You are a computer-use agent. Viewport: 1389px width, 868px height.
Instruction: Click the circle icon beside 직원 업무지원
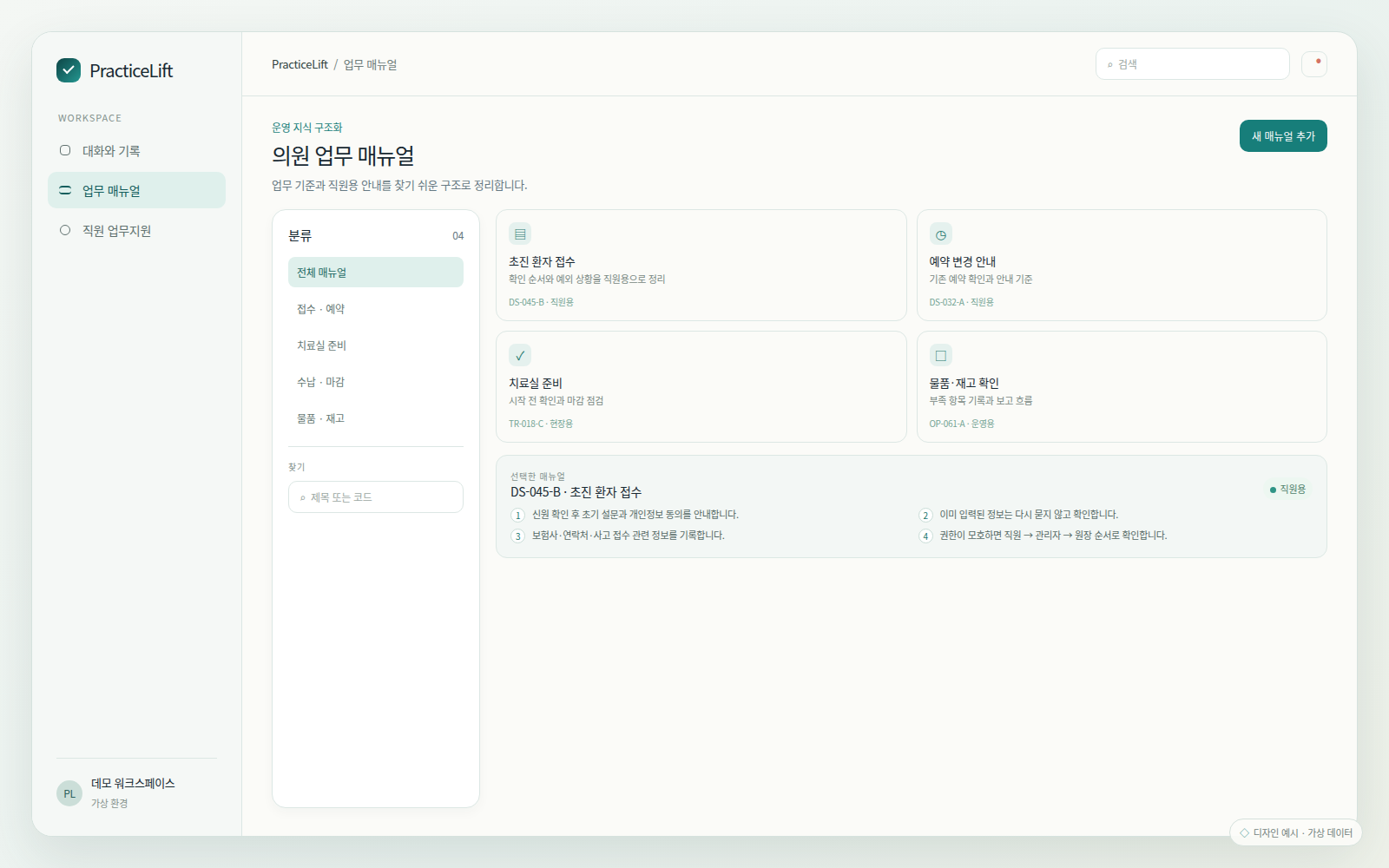(65, 230)
